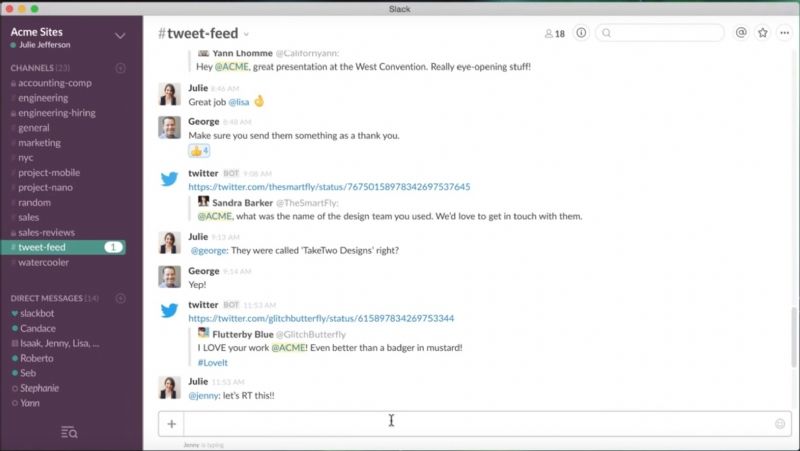Click the Twitter bird icon above Sandra Barker's tweet

pyautogui.click(x=169, y=179)
